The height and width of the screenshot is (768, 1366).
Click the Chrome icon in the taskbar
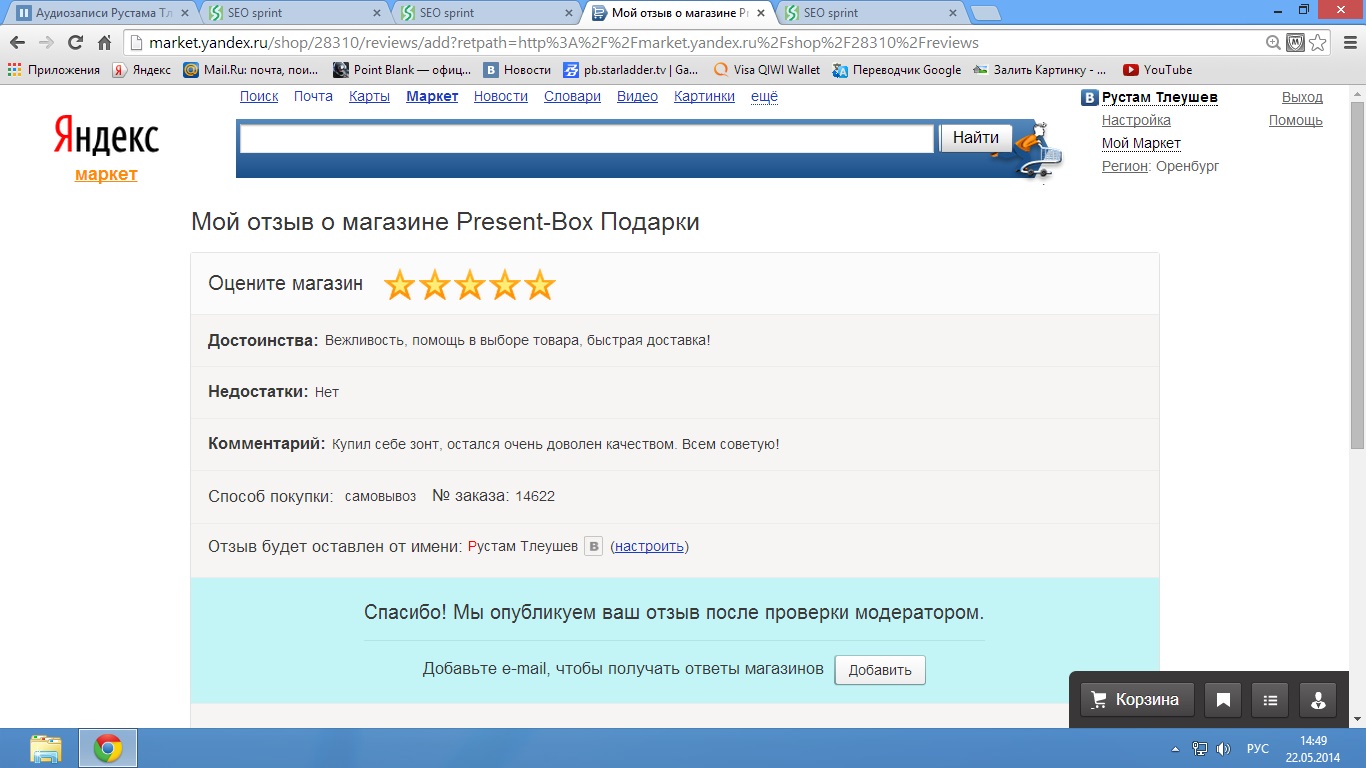coord(108,748)
